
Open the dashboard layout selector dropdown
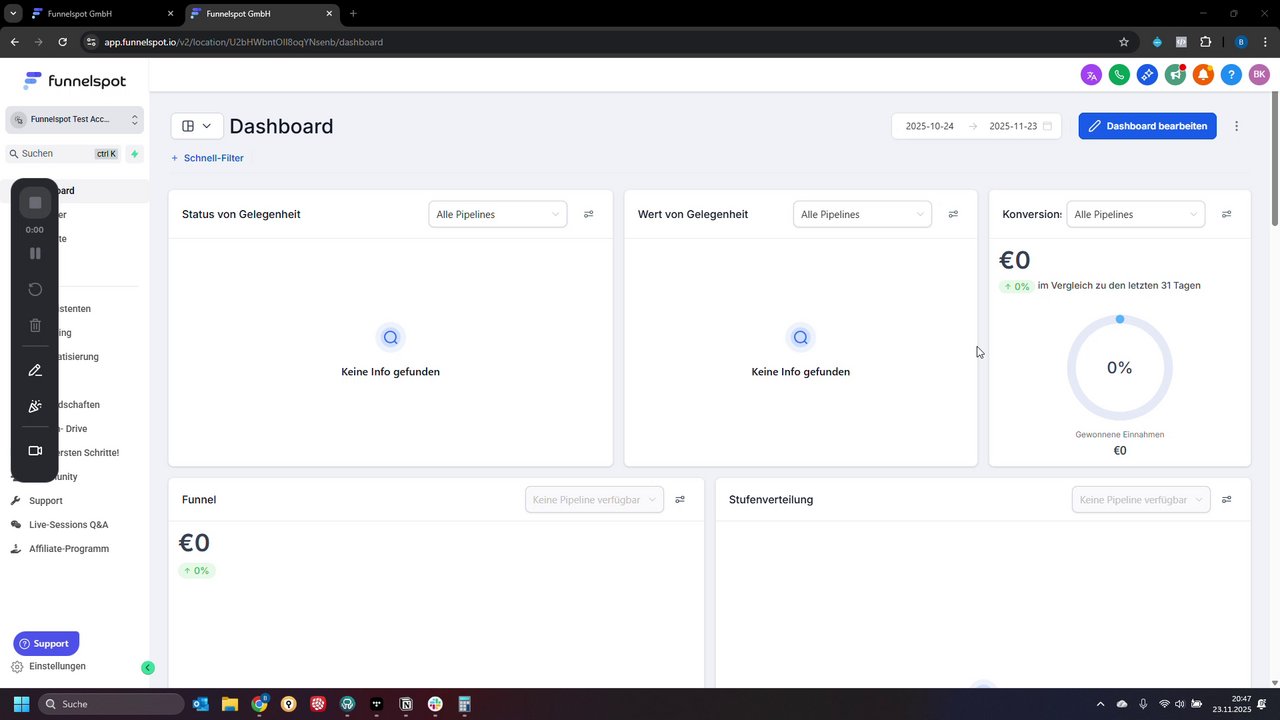coord(197,126)
